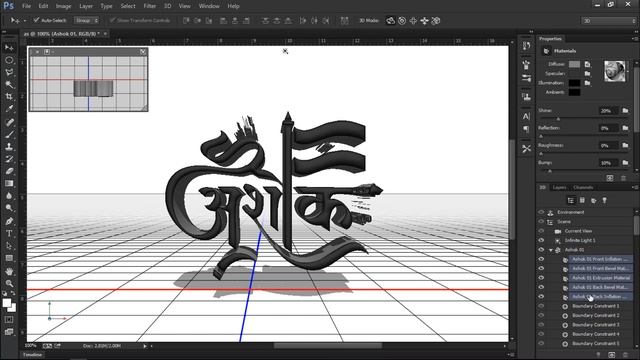Click the Roll 3D Object mode icon
This screenshot has width=640, height=360.
402,20
